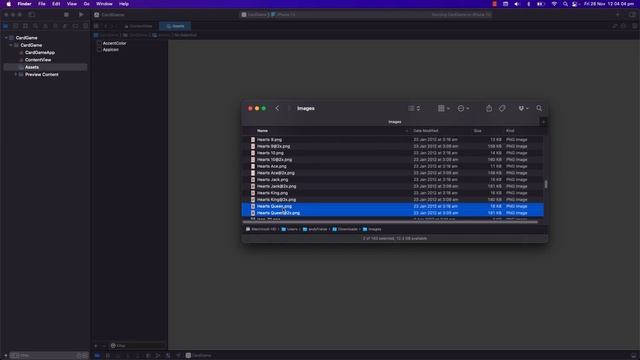The width and height of the screenshot is (640, 360).
Task: Open File menu
Action: click(x=42, y=4)
